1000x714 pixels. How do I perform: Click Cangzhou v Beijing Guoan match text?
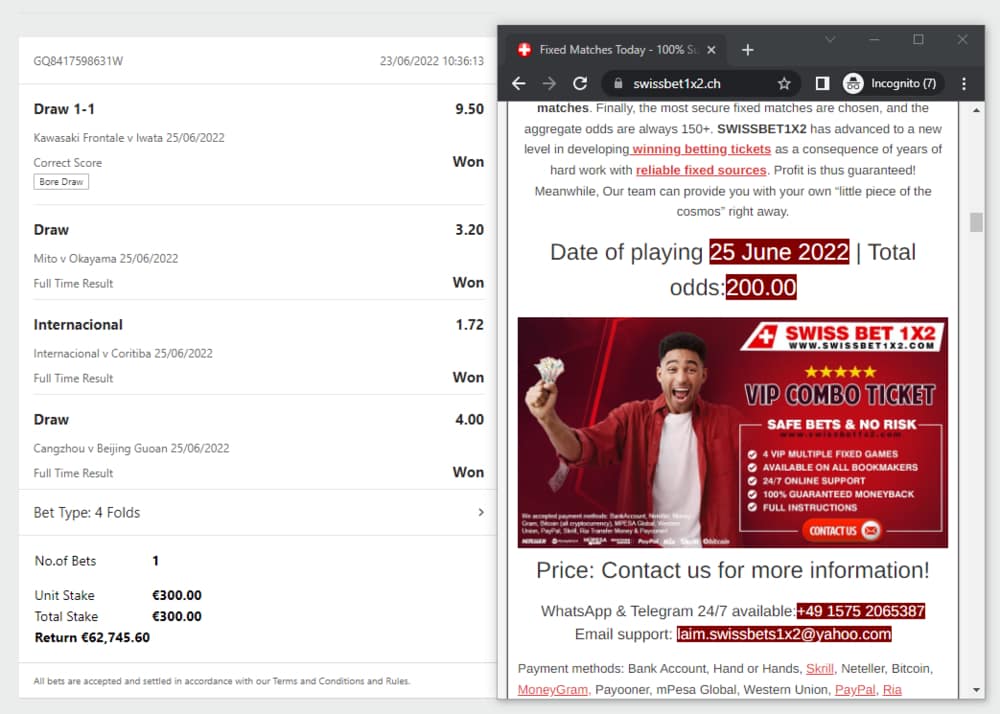(x=131, y=448)
